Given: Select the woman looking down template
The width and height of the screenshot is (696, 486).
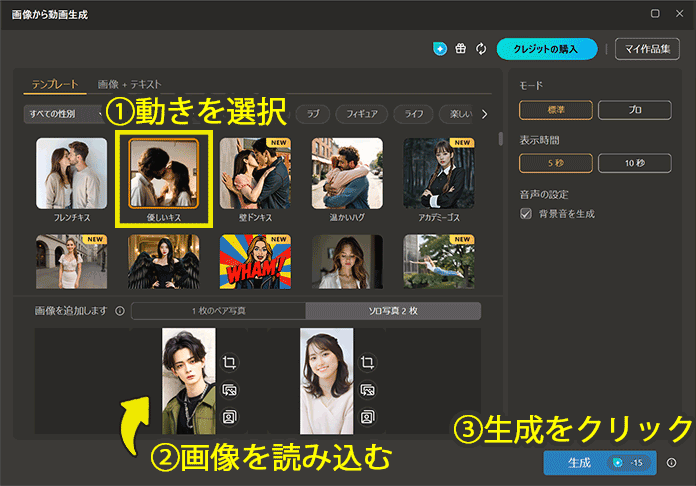Looking at the screenshot, I should (x=347, y=262).
